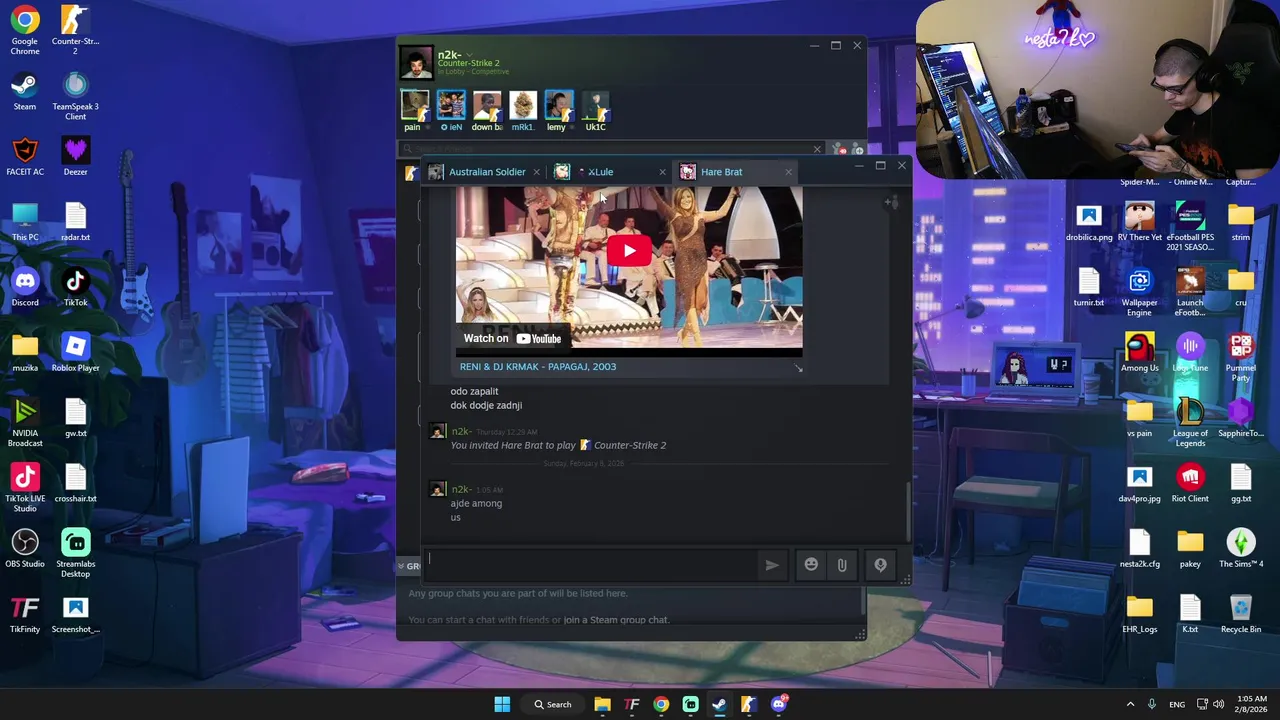The height and width of the screenshot is (720, 1280).
Task: Open crosshair.txt desktop file
Action: click(75, 484)
